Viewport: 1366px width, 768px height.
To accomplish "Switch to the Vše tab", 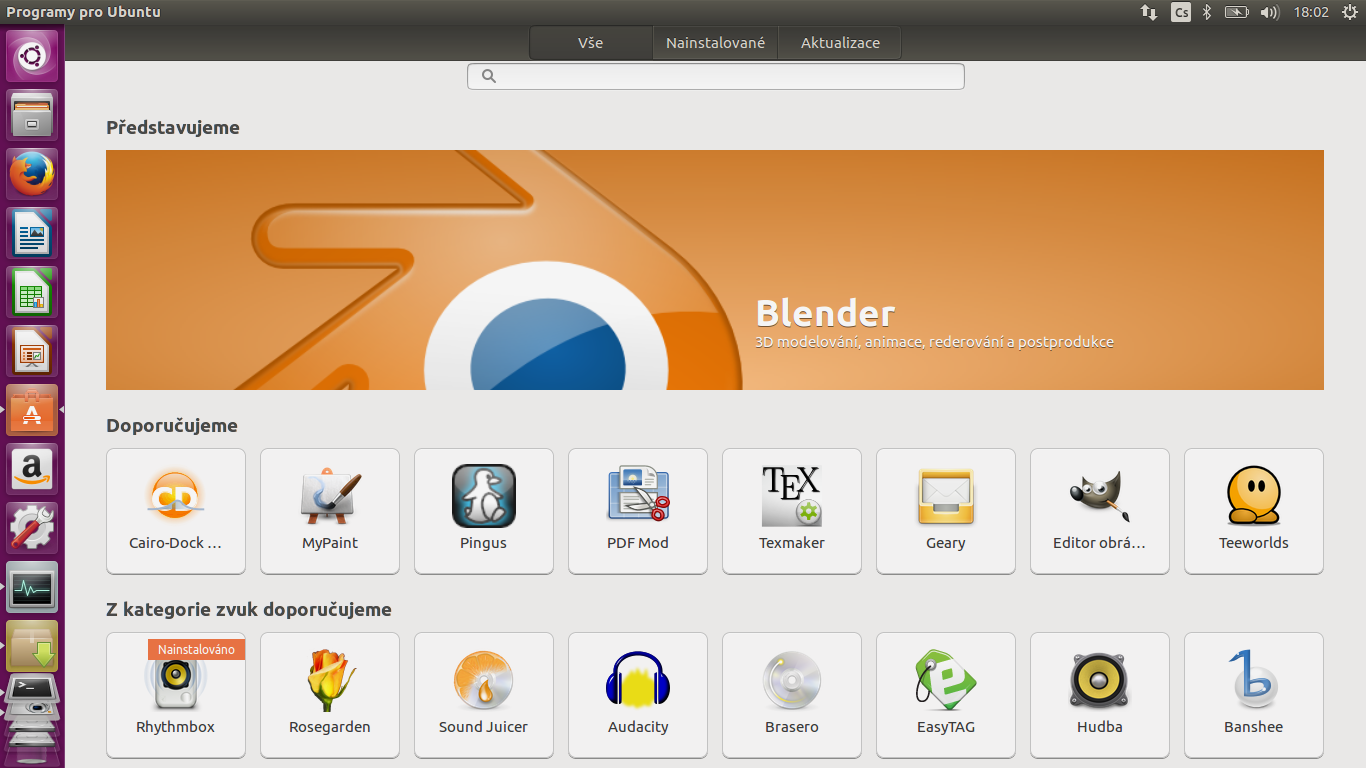I will point(590,43).
